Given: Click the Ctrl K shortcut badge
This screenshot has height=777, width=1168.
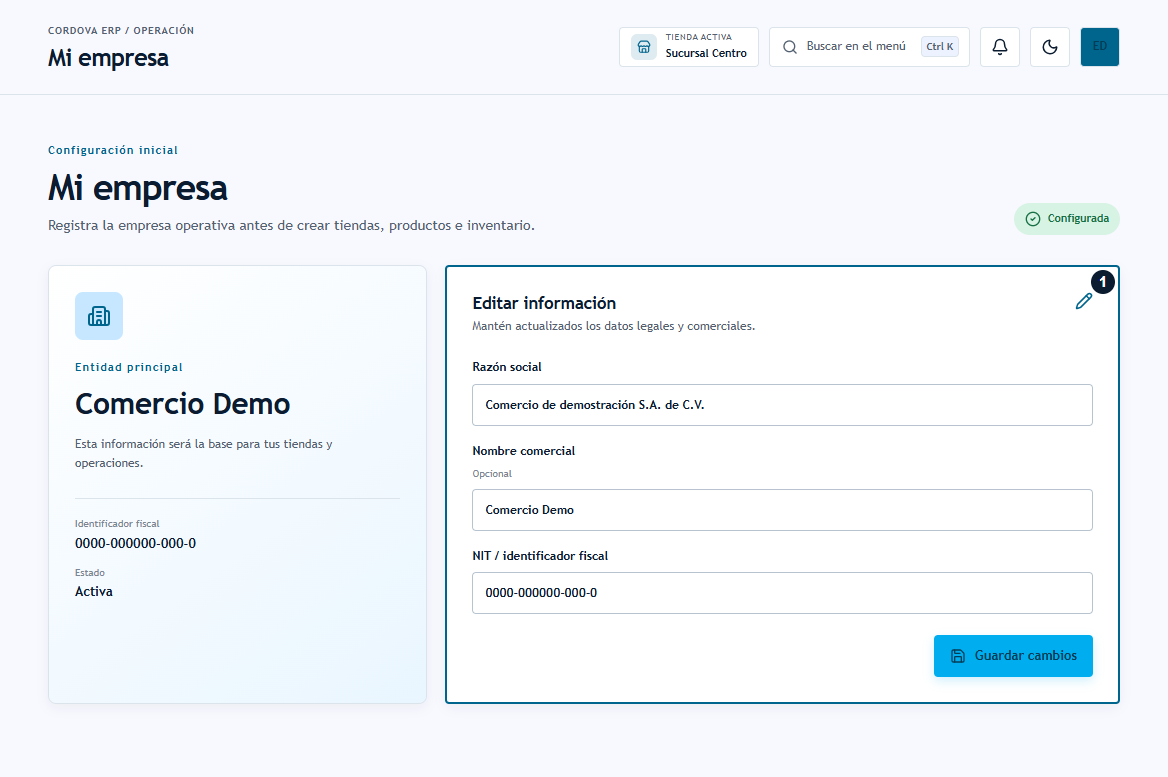Looking at the screenshot, I should pos(939,47).
